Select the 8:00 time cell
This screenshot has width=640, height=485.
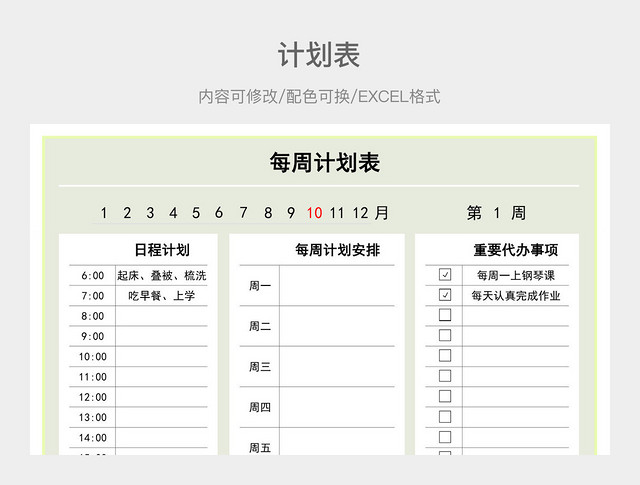click(x=93, y=316)
